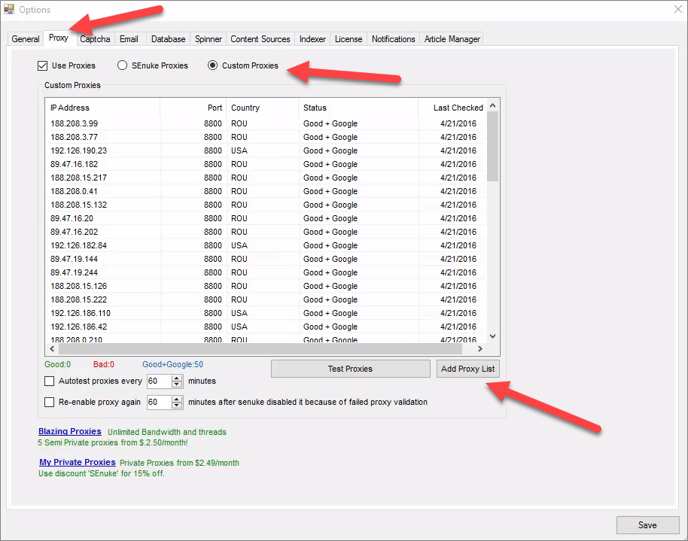Select proxy row 89.47.19.144
Image resolution: width=688 pixels, height=541 pixels.
(x=266, y=259)
